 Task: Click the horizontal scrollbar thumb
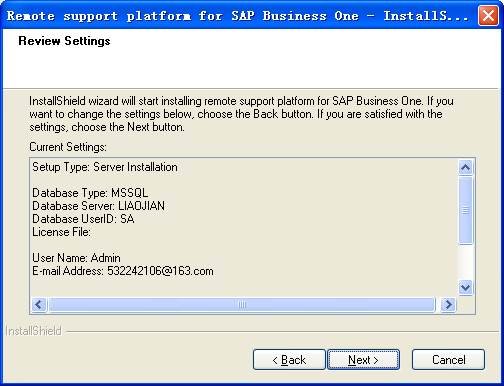242,304
